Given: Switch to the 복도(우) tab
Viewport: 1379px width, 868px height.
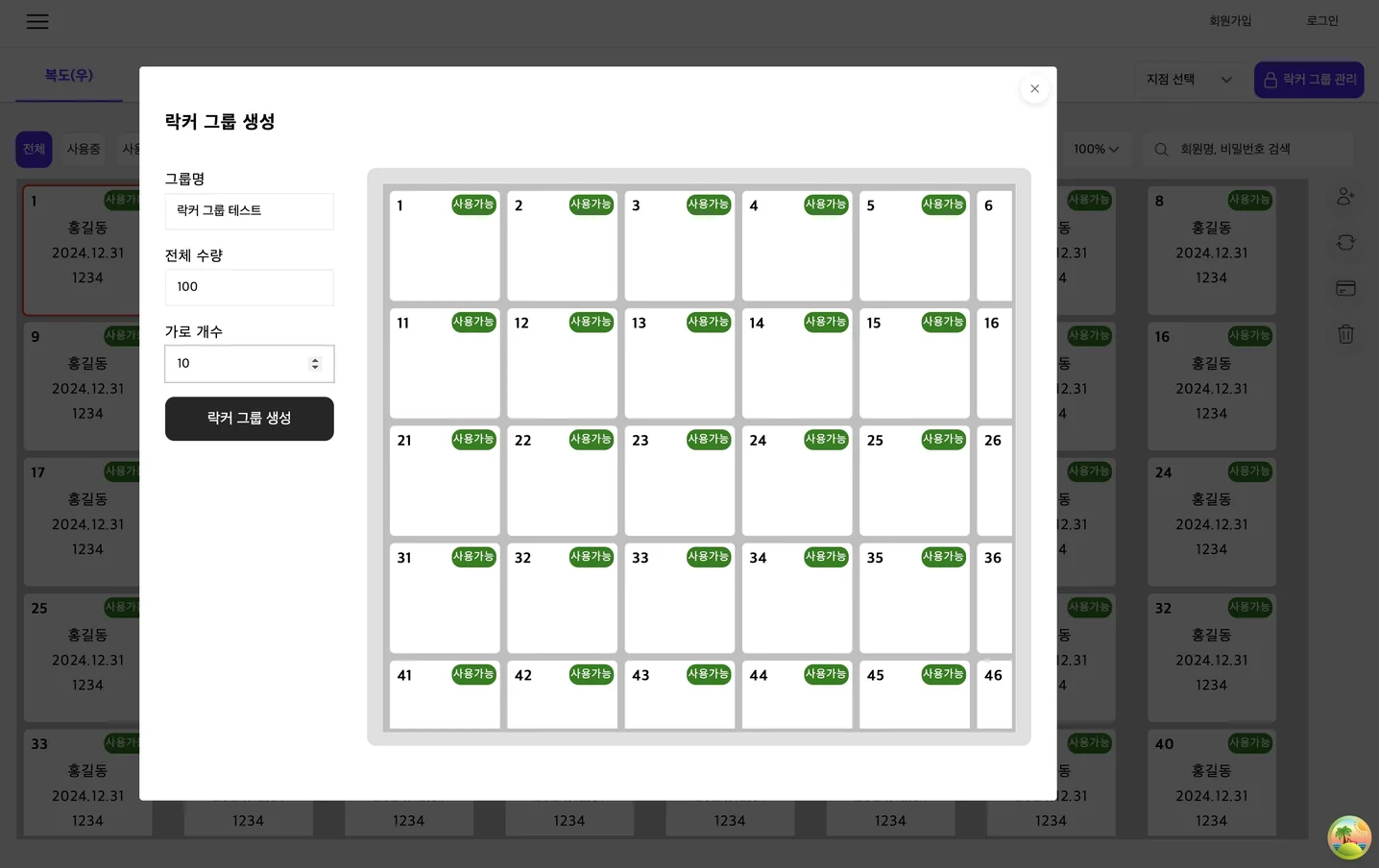Looking at the screenshot, I should pos(69,75).
